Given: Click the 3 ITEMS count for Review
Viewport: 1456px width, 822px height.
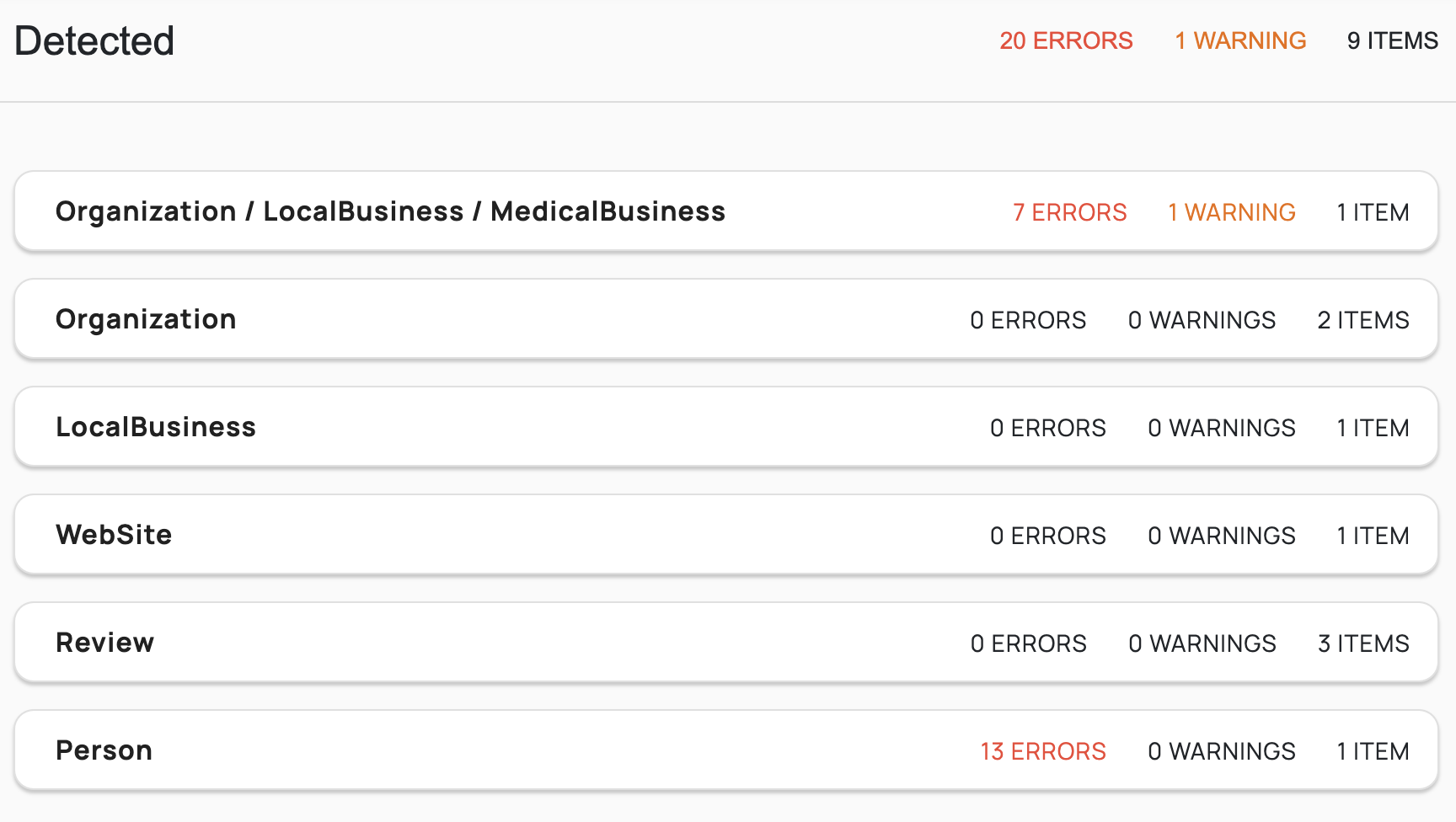Looking at the screenshot, I should point(1363,643).
